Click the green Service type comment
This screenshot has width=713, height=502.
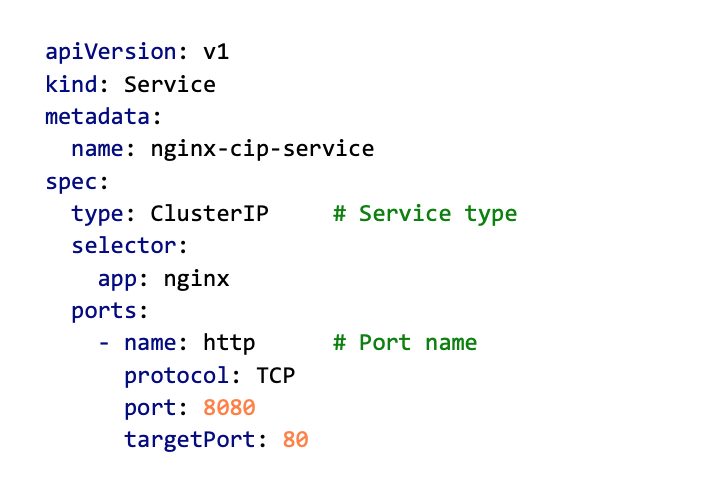pyautogui.click(x=425, y=214)
